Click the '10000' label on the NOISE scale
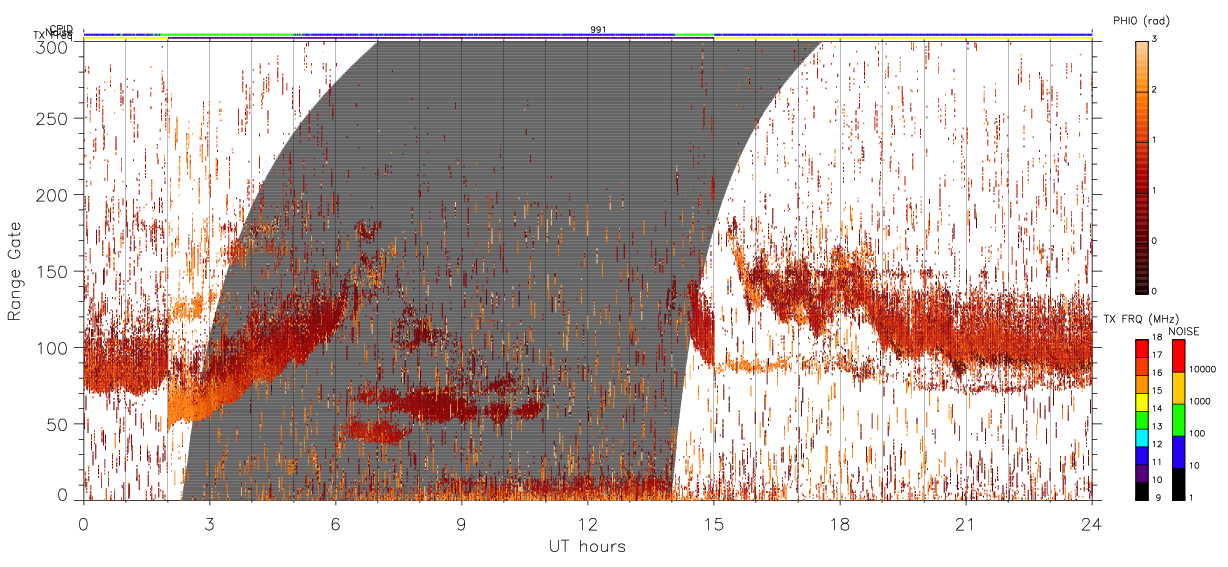This screenshot has height=567, width=1228. pyautogui.click(x=1202, y=369)
